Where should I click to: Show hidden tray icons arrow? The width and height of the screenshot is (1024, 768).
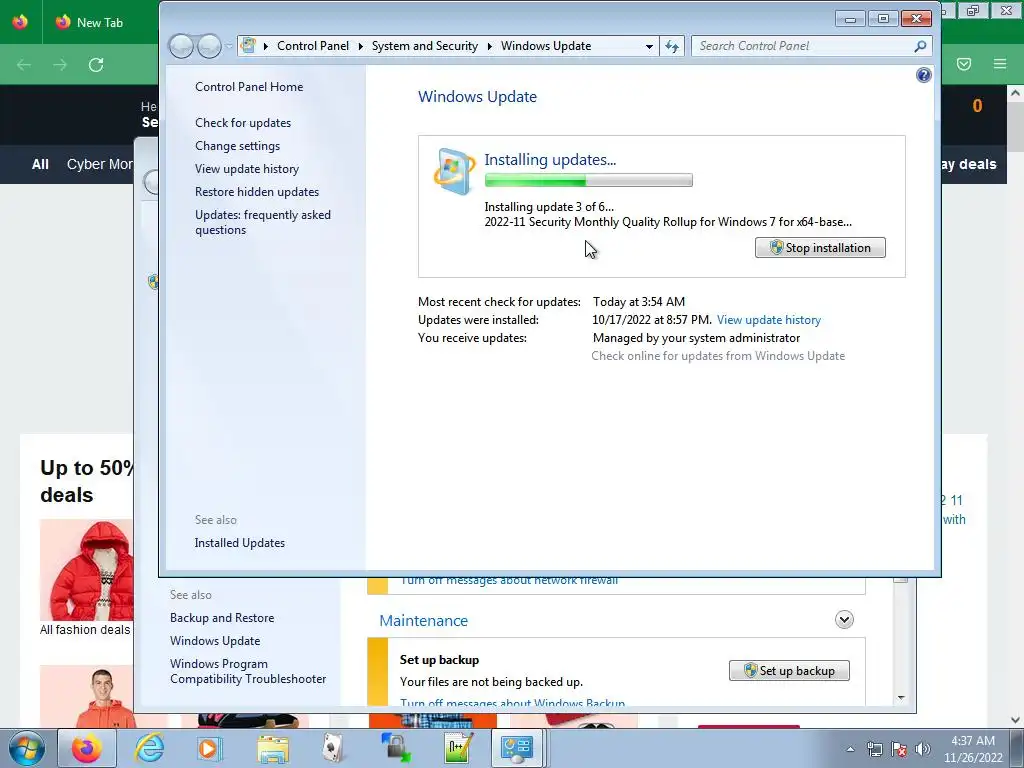[850, 749]
